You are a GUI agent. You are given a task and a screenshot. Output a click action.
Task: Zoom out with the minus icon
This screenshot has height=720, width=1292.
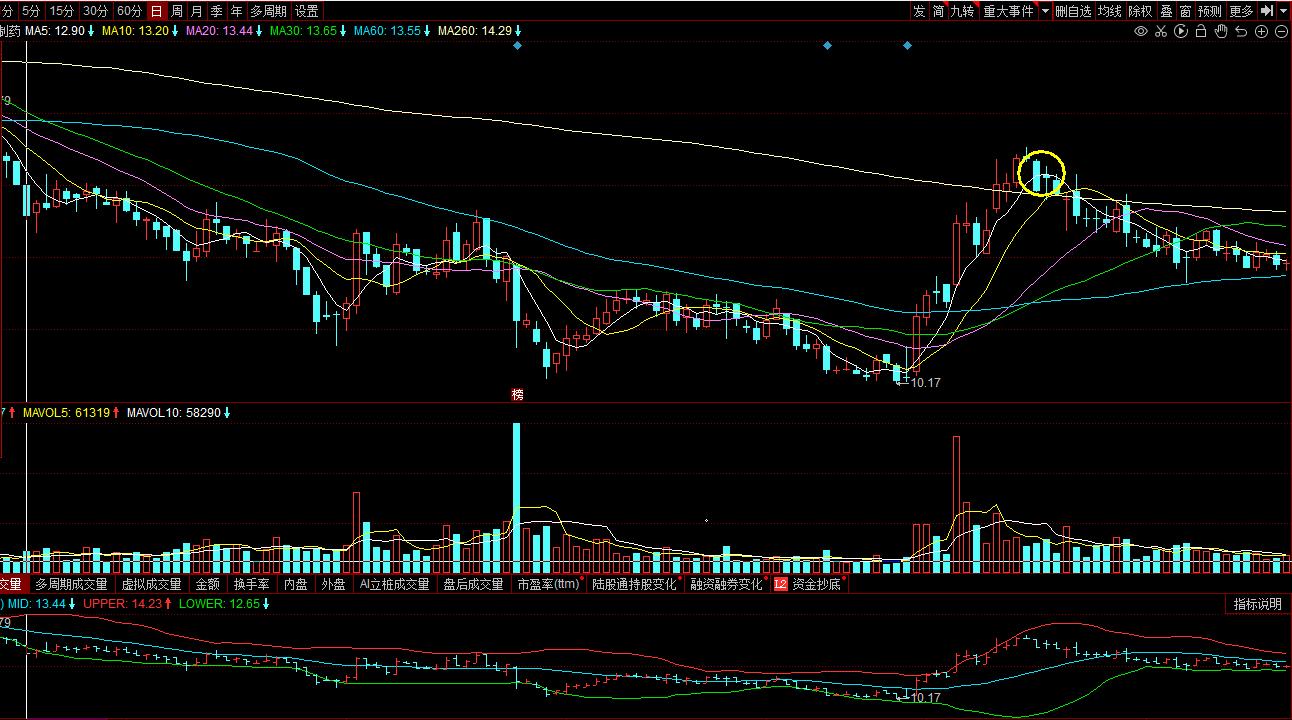(x=1281, y=31)
